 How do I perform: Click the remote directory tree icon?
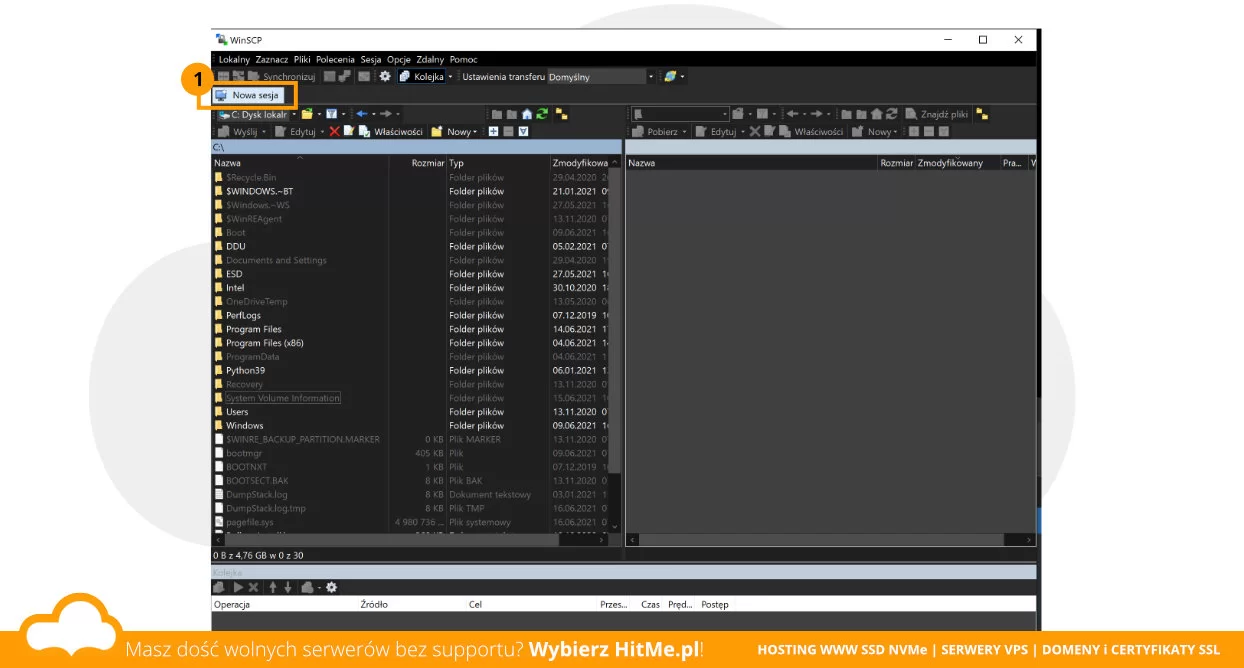click(982, 115)
